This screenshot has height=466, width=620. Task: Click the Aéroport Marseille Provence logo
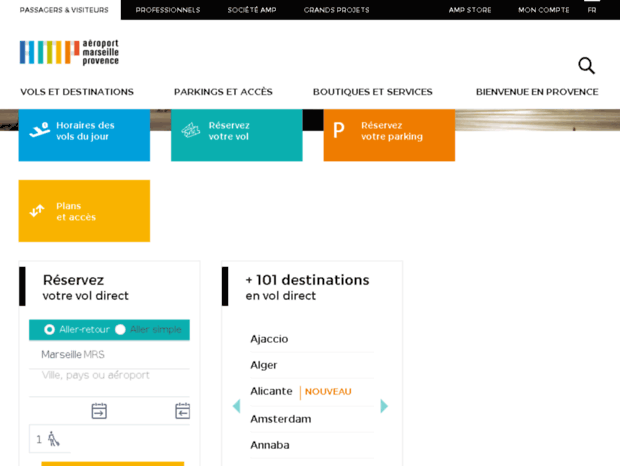click(69, 52)
